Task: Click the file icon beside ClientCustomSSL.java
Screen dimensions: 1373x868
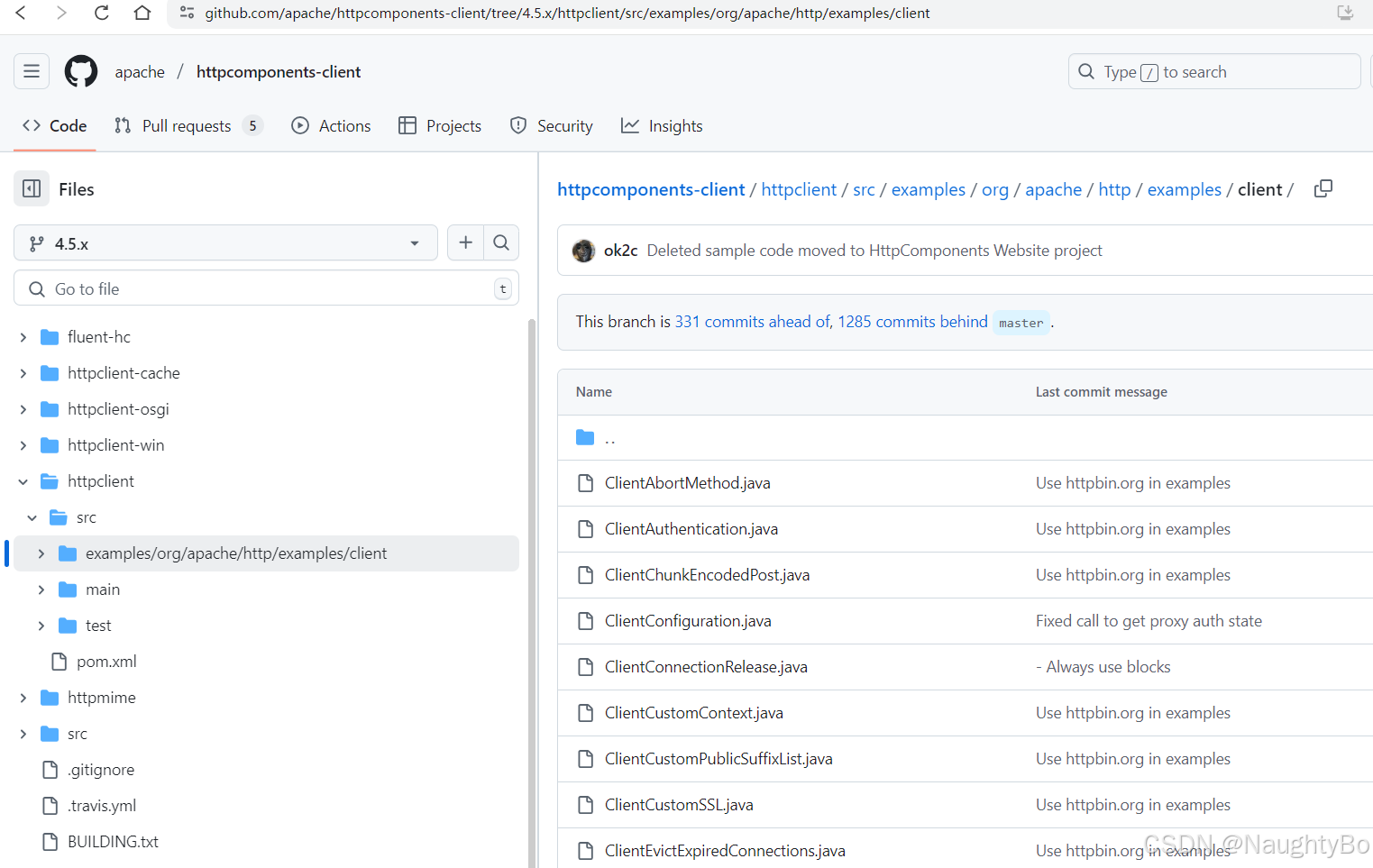Action: 586,805
